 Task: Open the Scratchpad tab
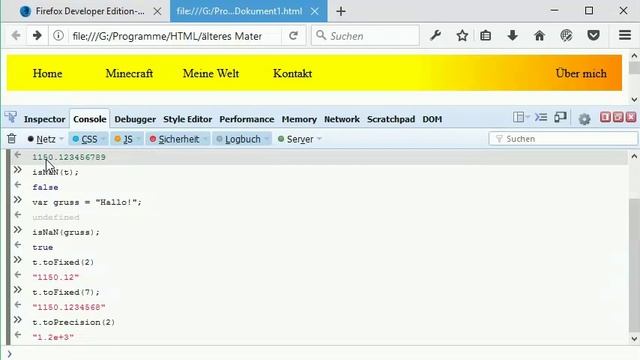(x=391, y=119)
